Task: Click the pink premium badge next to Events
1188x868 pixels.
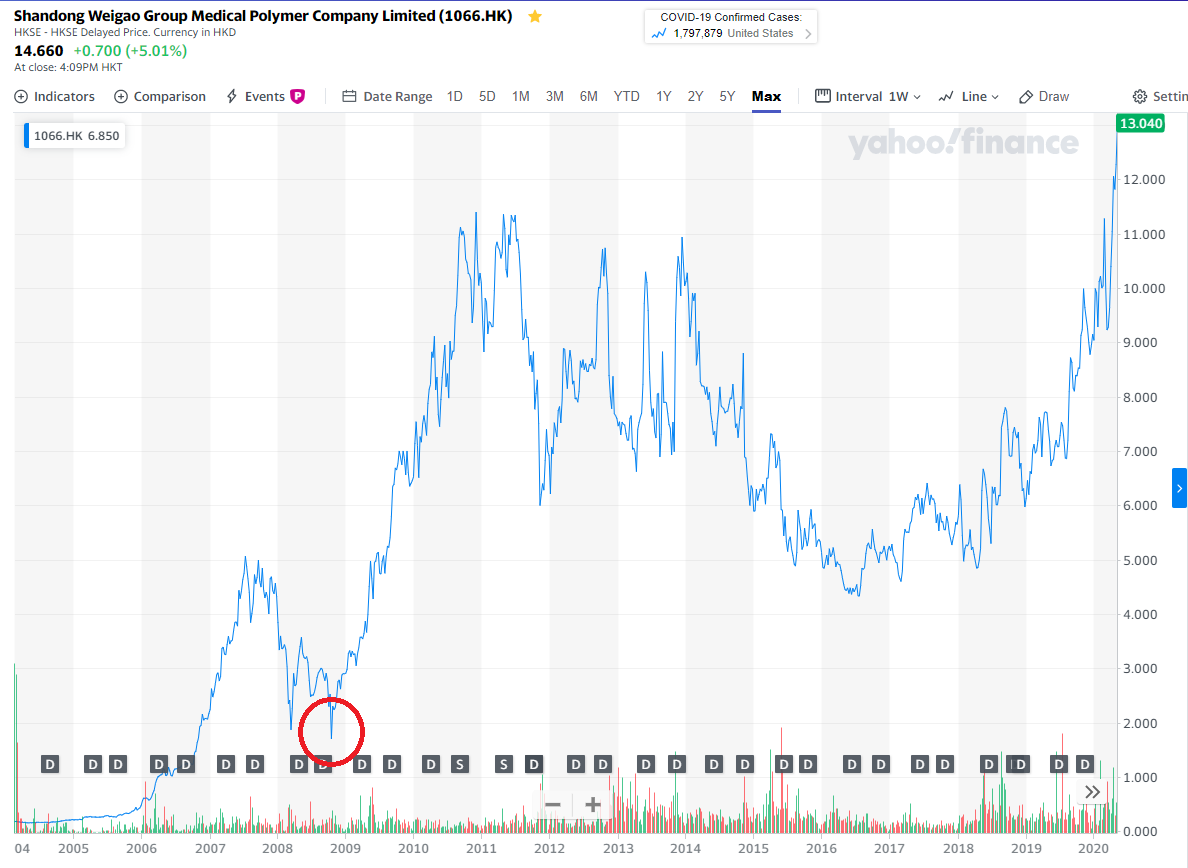Action: pos(298,96)
